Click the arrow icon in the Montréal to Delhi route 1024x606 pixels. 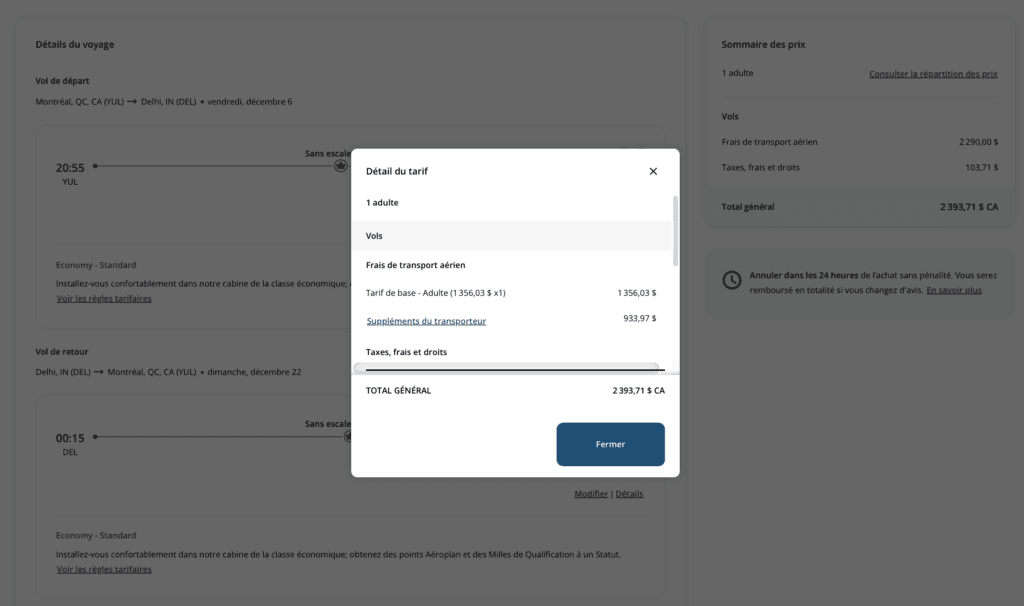click(x=131, y=101)
